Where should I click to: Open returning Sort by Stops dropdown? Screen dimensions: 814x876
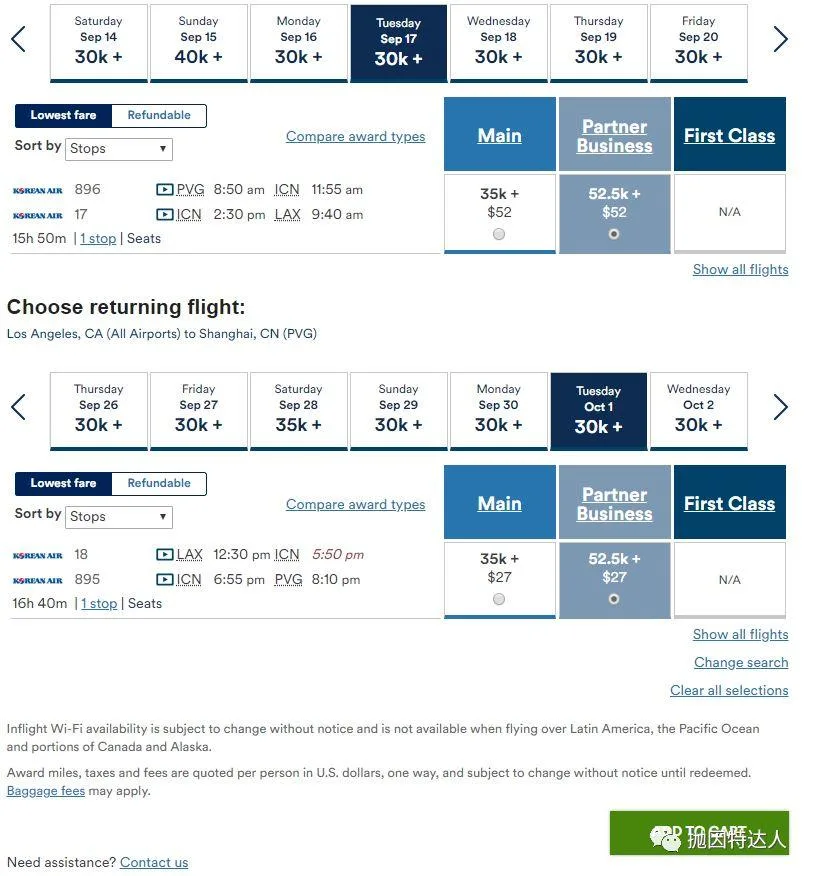click(x=120, y=517)
